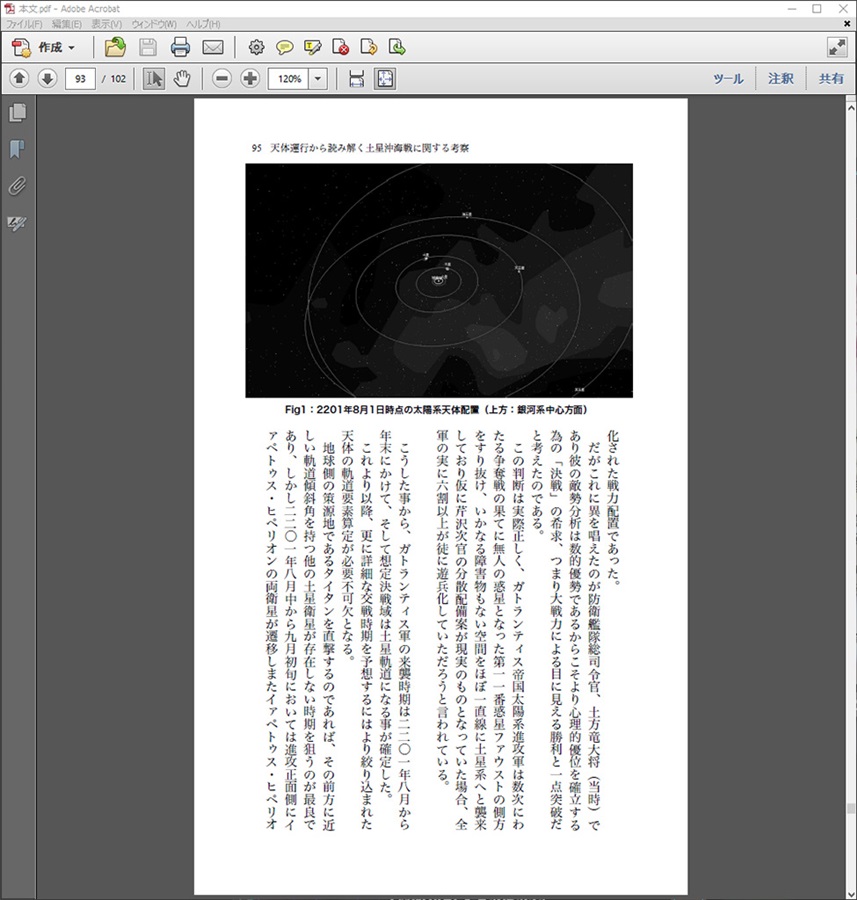Click the extract page icon
Image resolution: width=857 pixels, height=900 pixels.
tap(369, 47)
